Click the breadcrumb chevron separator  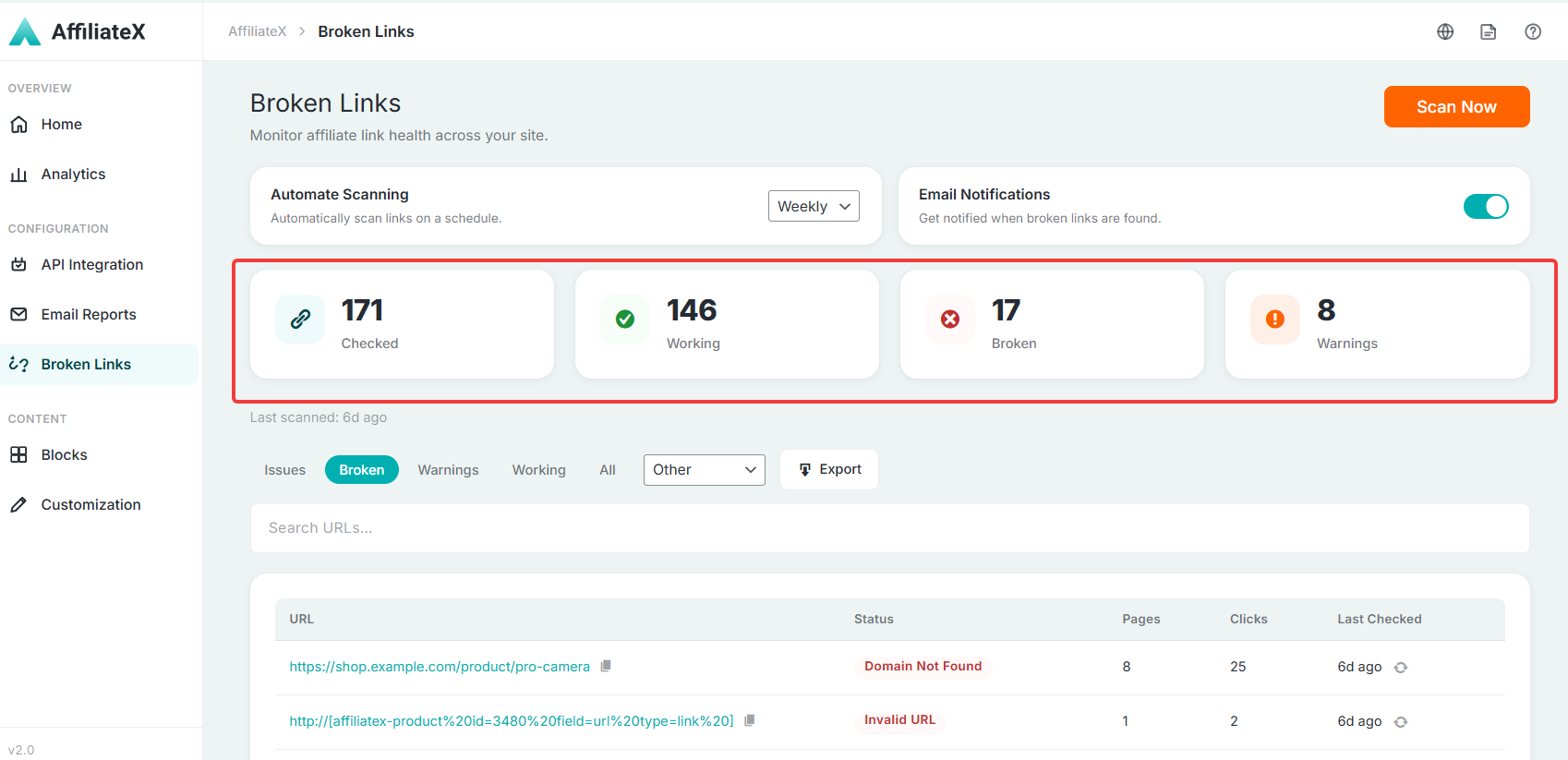coord(302,31)
